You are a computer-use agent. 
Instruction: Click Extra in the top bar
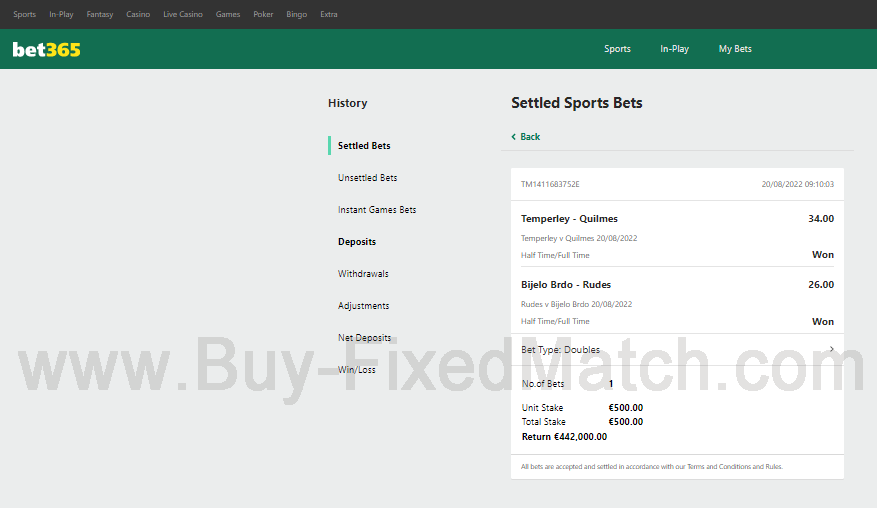pos(329,15)
